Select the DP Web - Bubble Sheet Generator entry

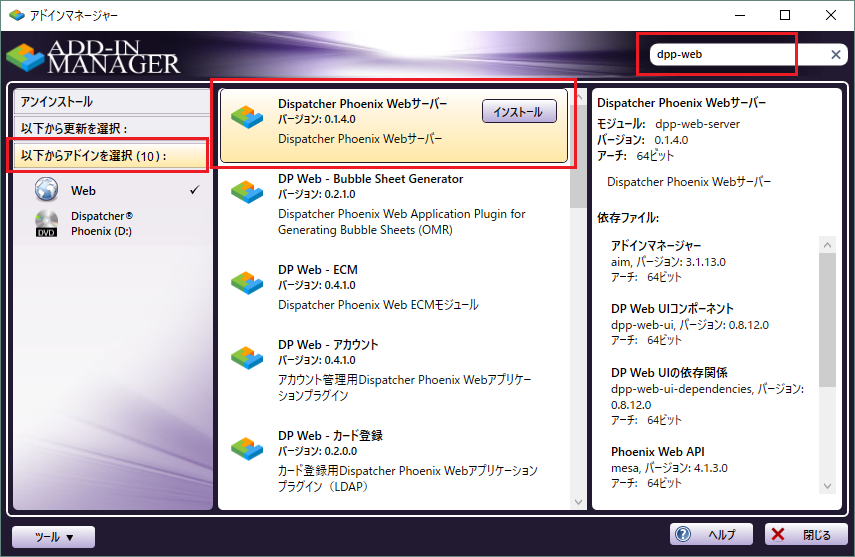[394, 204]
